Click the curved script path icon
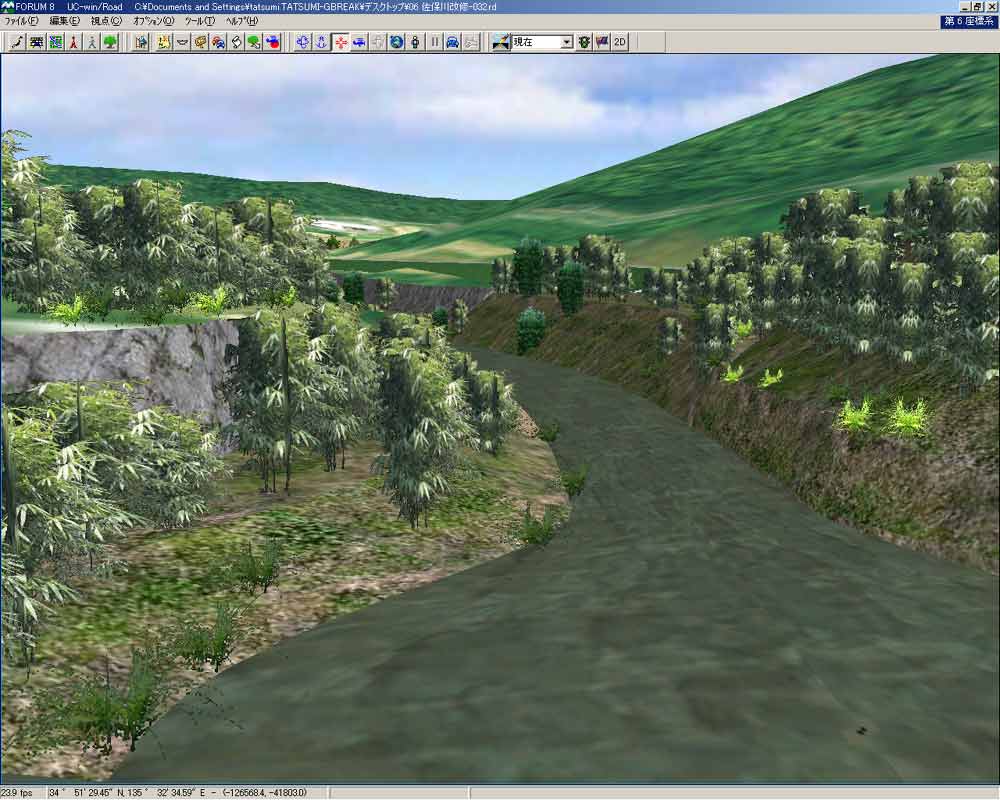 click(236, 42)
